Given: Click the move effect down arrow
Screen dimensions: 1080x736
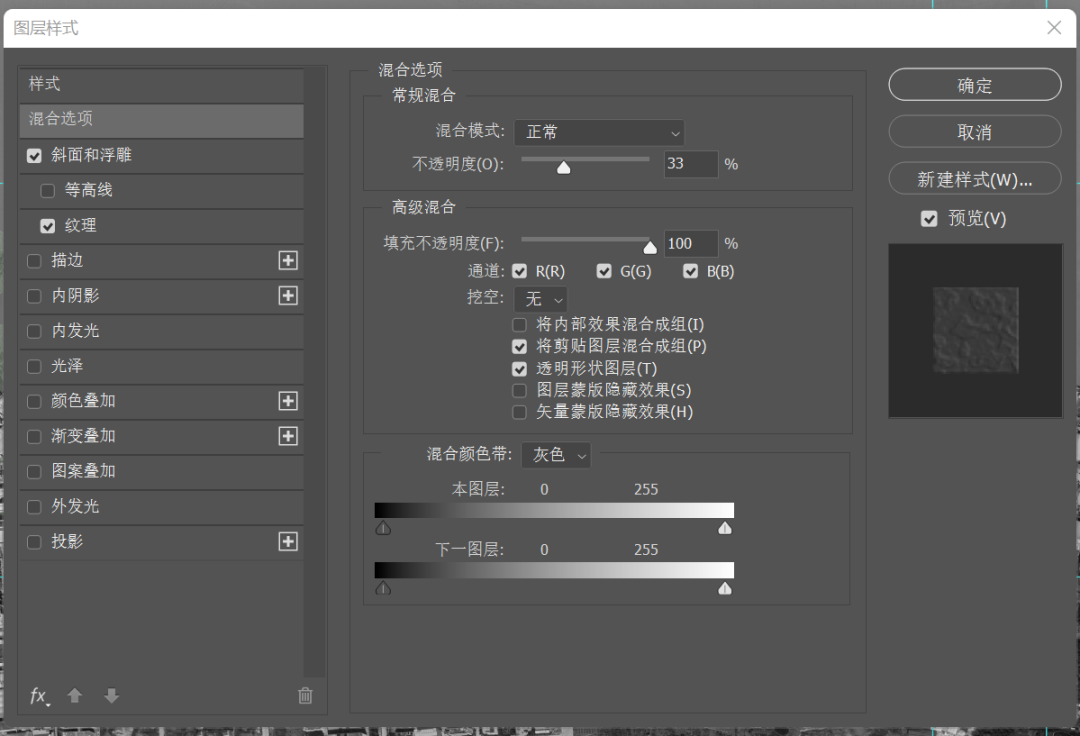Looking at the screenshot, I should click(x=111, y=696).
